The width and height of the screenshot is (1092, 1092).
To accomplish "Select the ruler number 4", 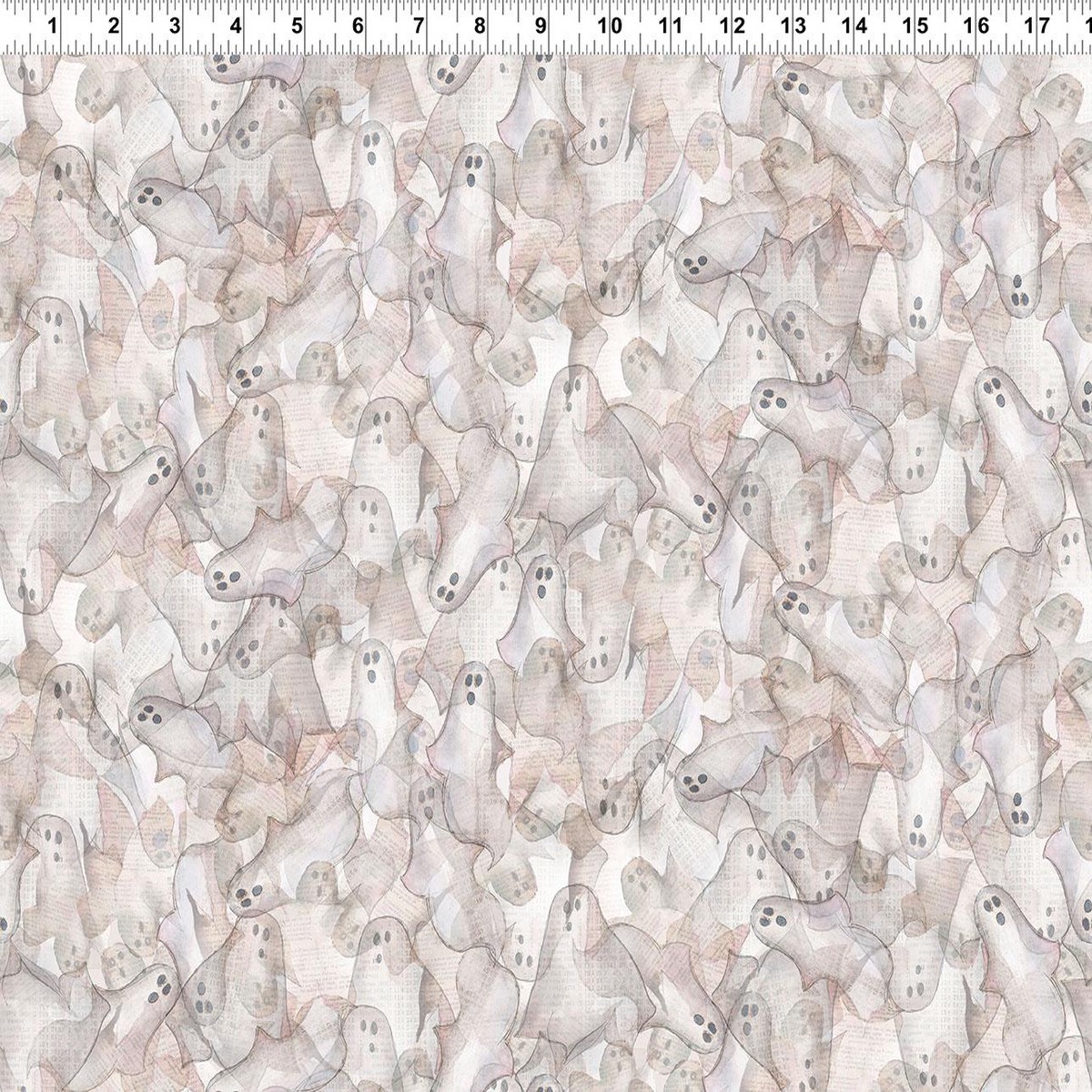I will click(236, 27).
